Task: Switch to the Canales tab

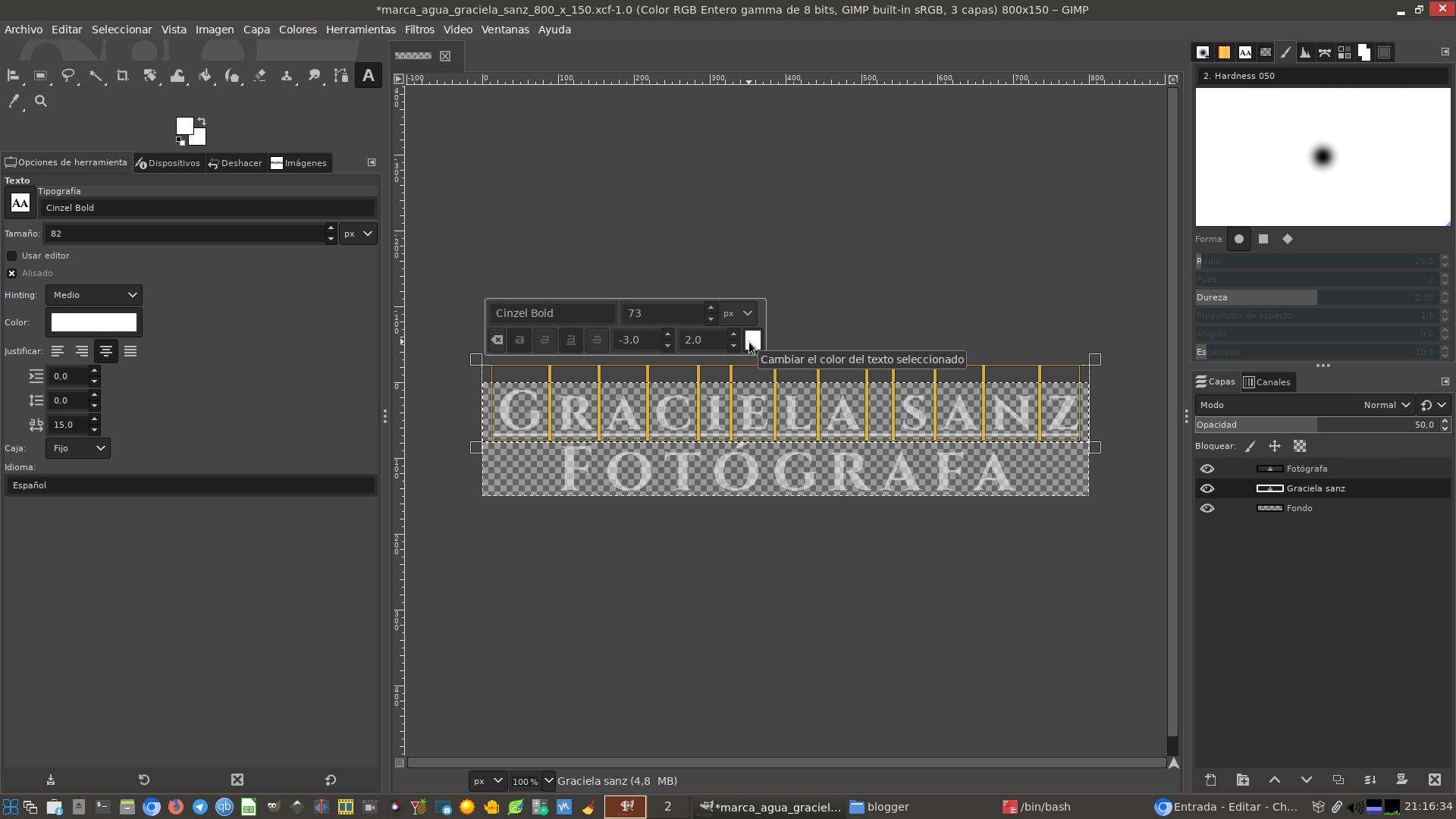Action: point(1266,382)
